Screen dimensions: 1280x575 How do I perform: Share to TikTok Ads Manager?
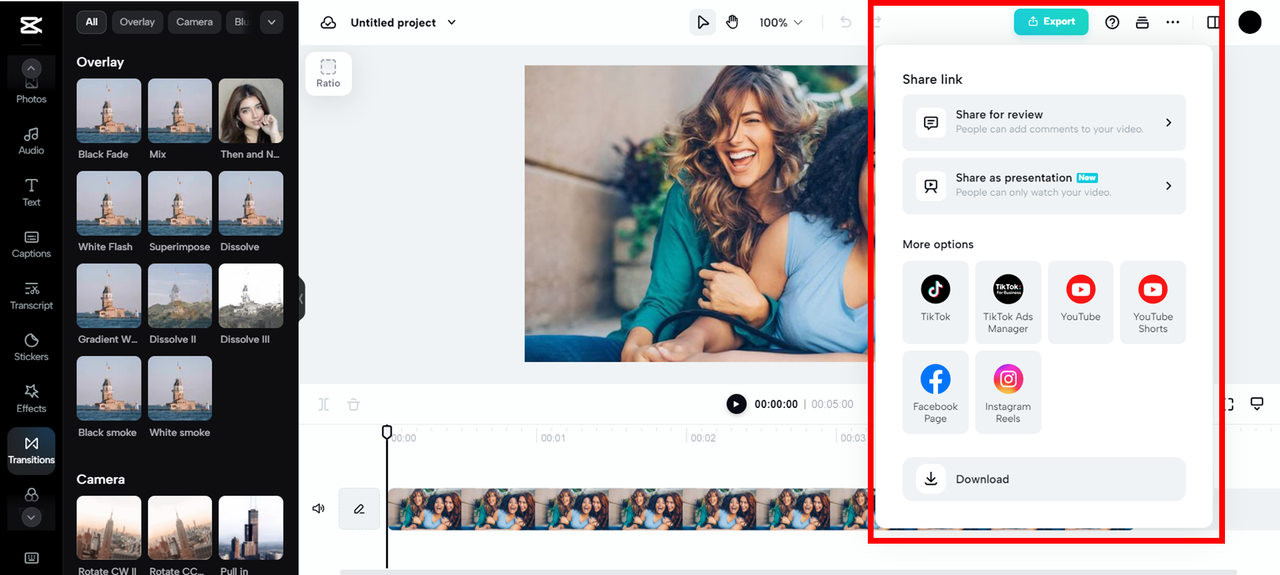1008,302
